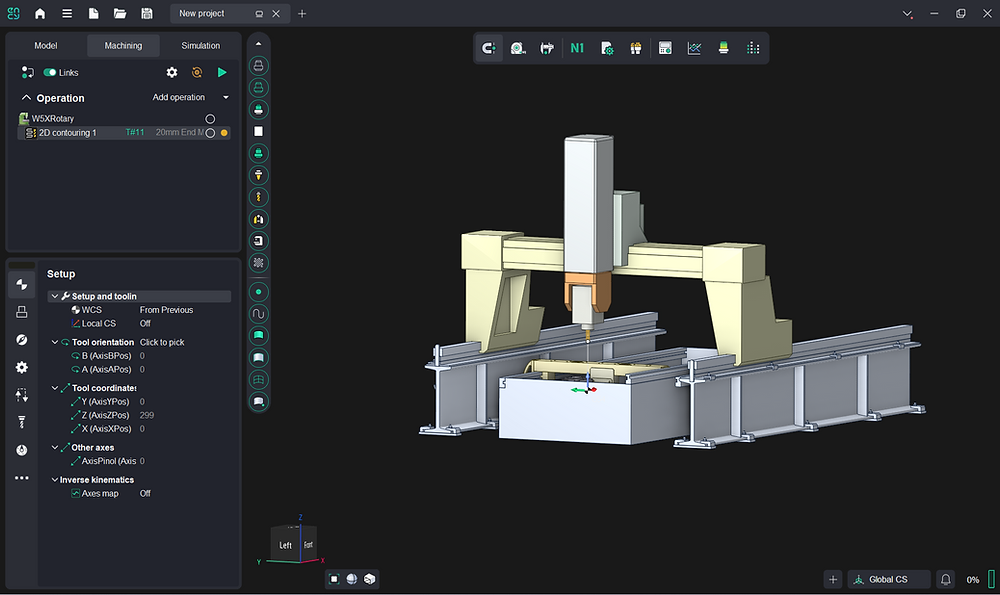The image size is (1000, 595).
Task: Open the document with green gear icon
Action: pos(607,48)
